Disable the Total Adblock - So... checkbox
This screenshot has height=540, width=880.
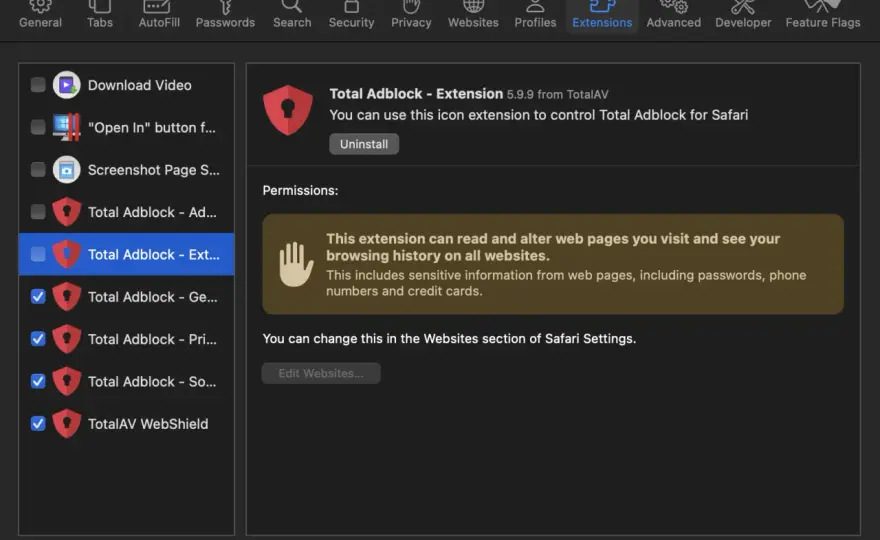[38, 381]
